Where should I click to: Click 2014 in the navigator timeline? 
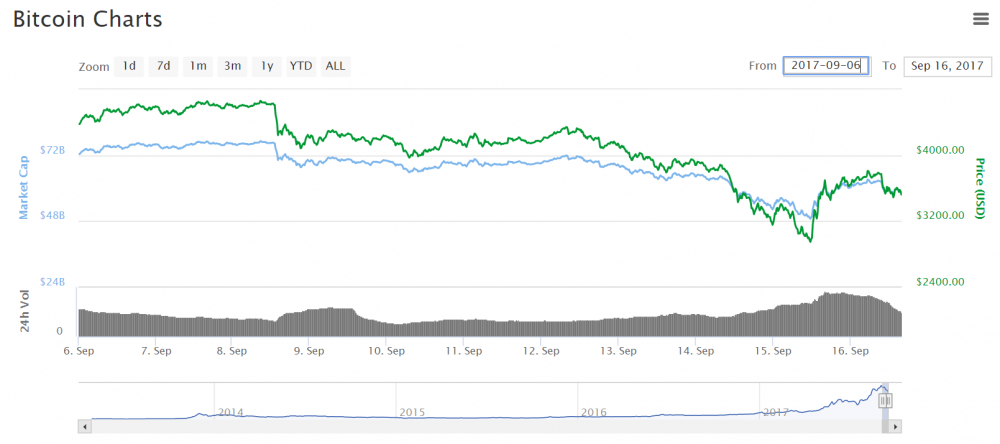[231, 412]
